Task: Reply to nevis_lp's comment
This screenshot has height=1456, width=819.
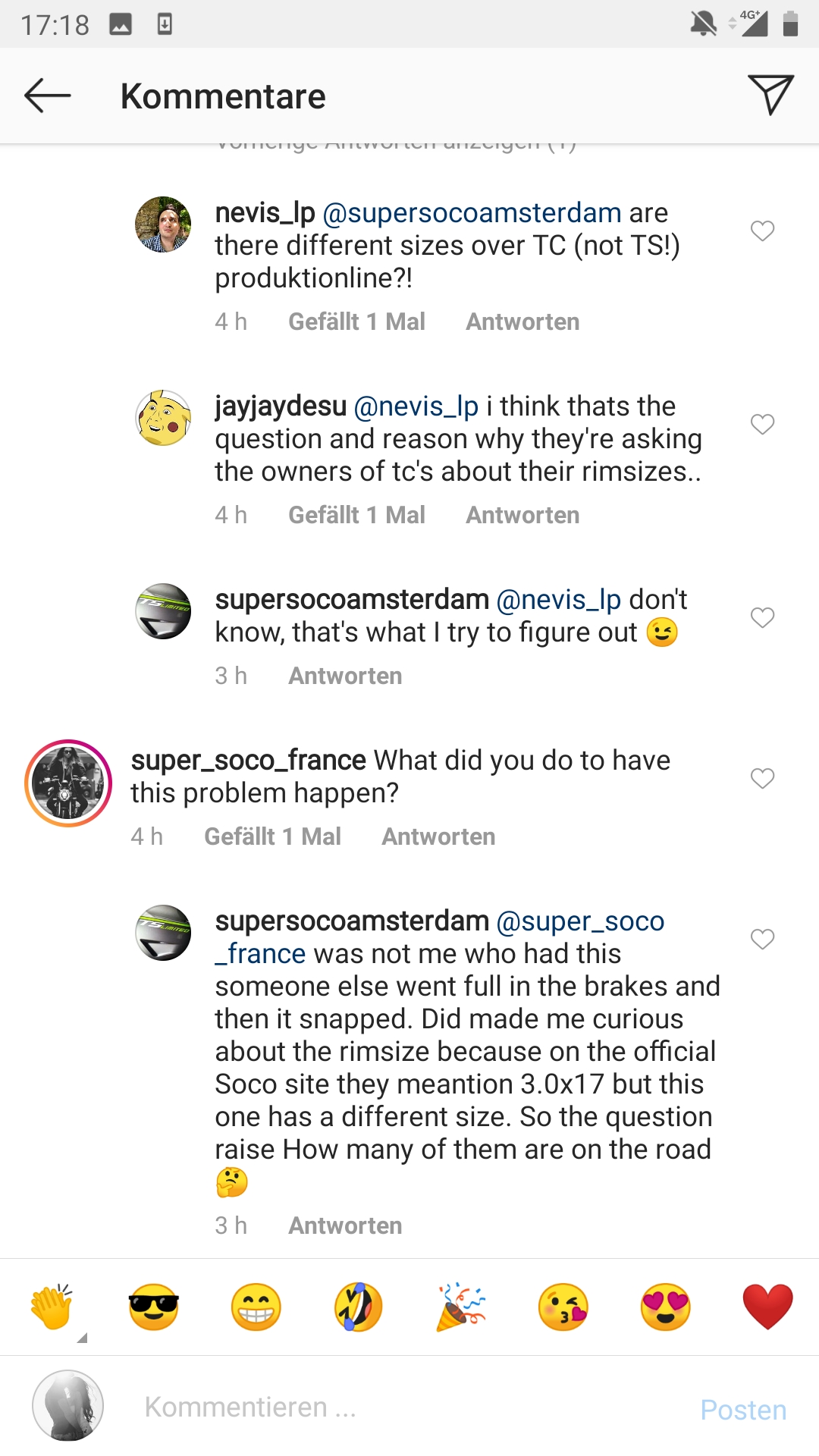Action: pyautogui.click(x=522, y=322)
